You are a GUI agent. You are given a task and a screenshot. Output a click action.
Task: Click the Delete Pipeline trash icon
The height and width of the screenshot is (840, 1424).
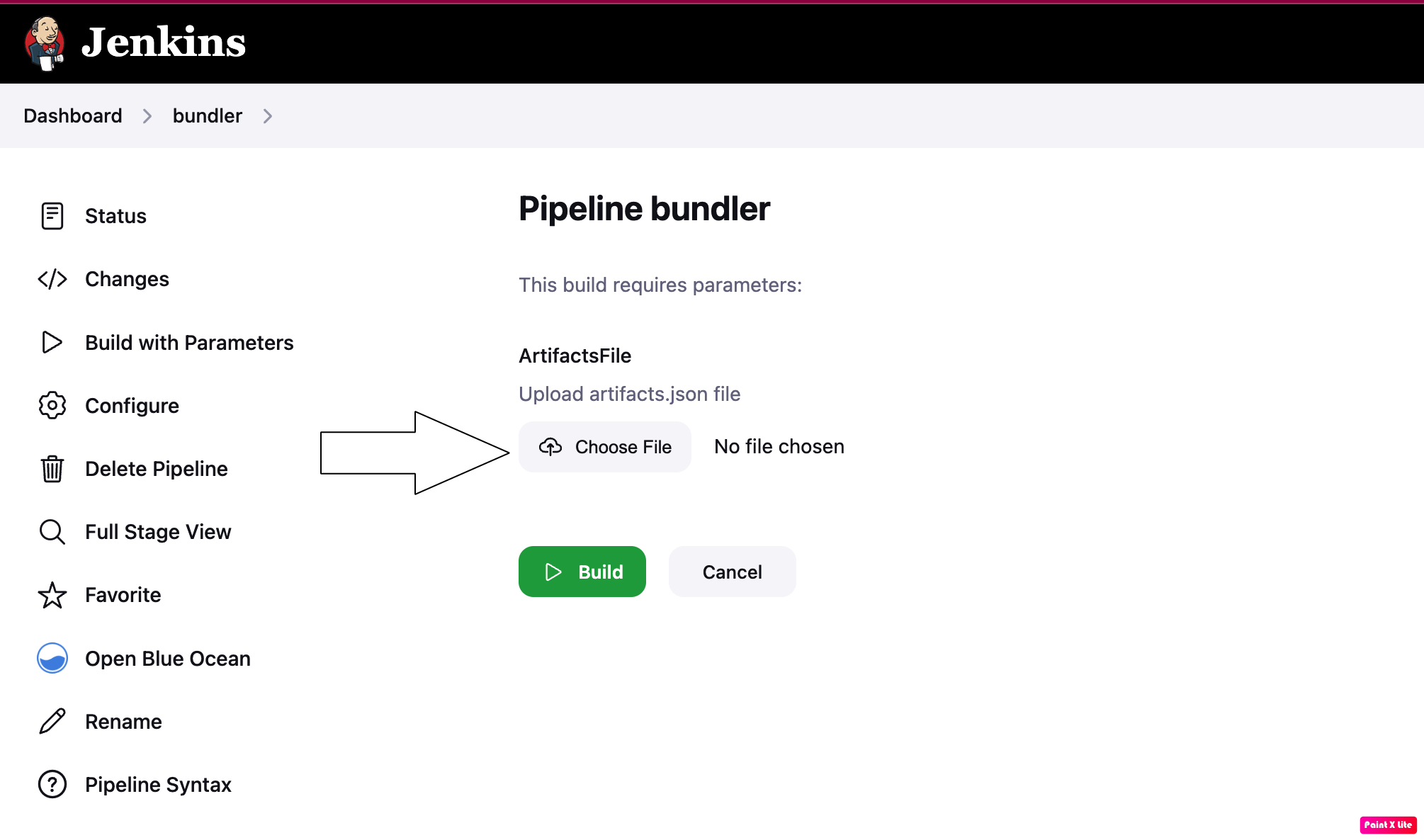pos(52,468)
